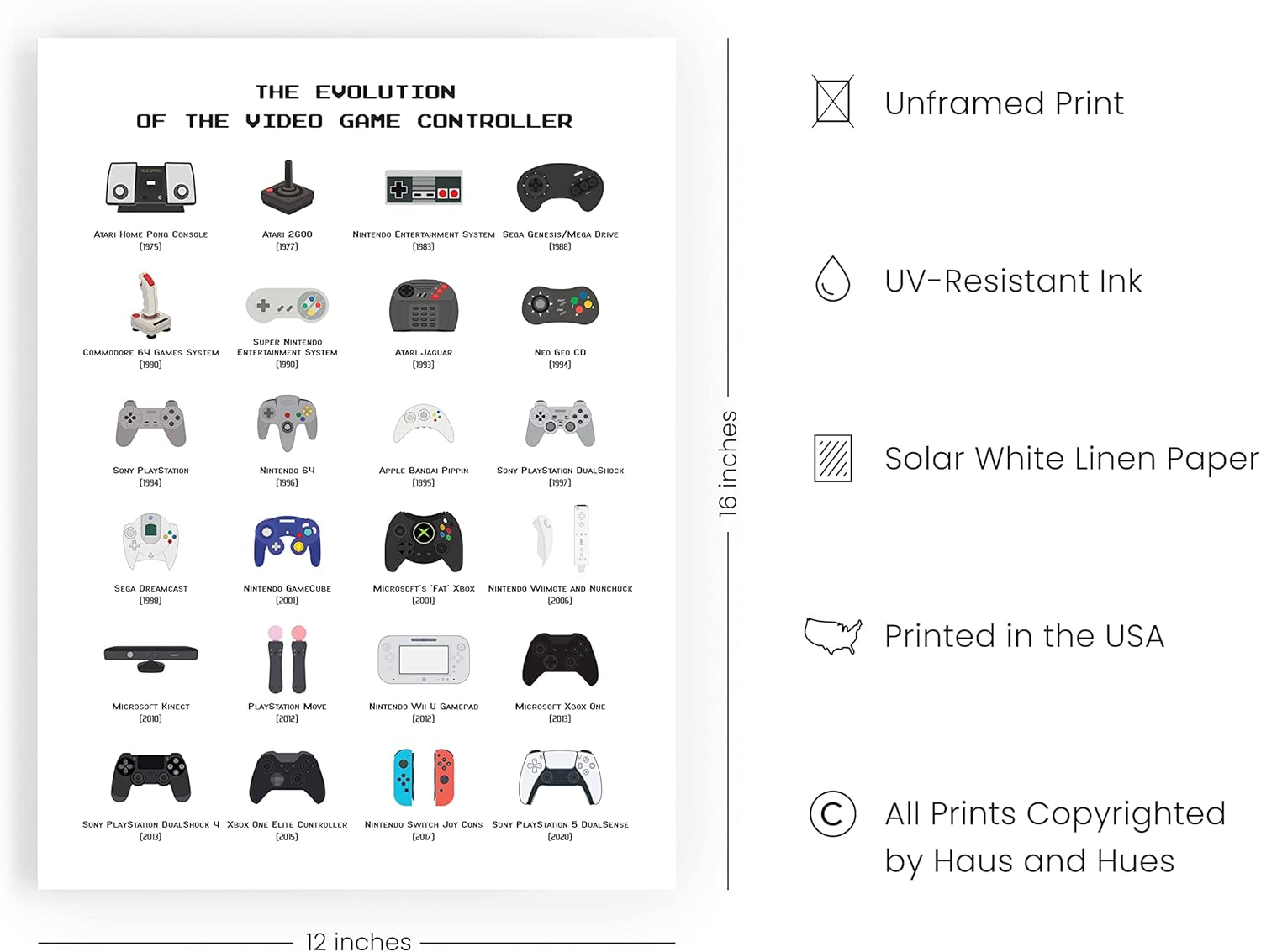Screen dimensions: 1261x952
Task: Click the UV-Resistant Ink droplet icon
Action: (x=832, y=279)
